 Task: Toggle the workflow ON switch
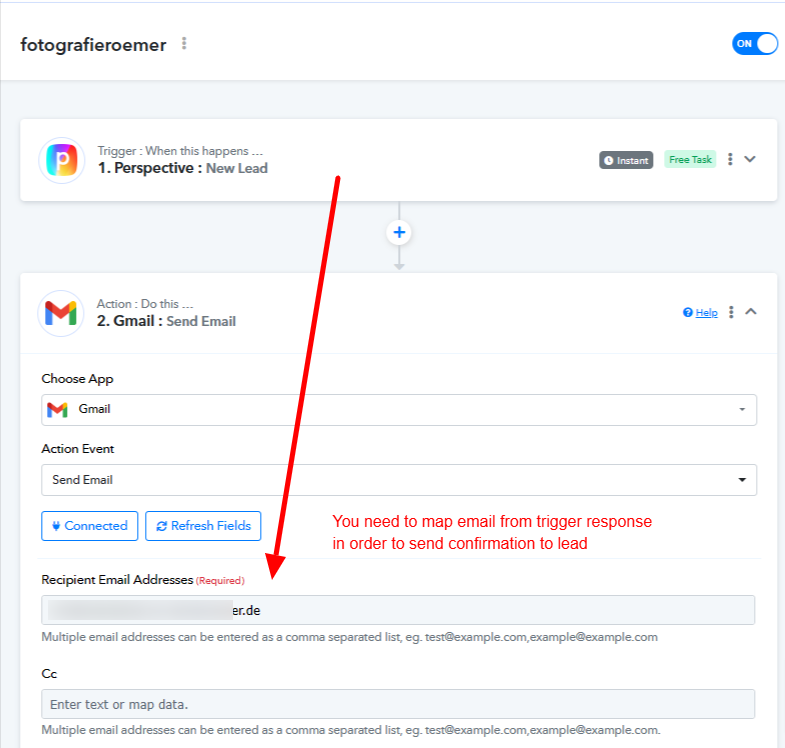point(754,44)
